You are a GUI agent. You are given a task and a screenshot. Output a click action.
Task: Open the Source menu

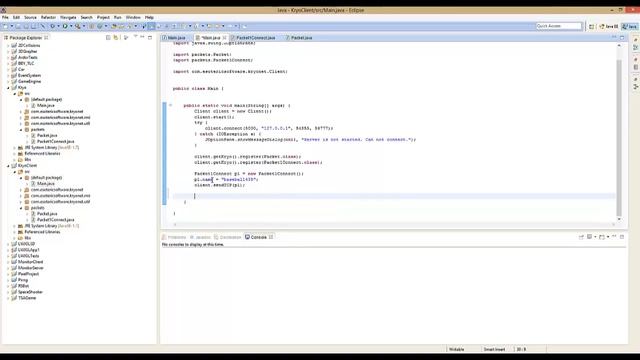30,18
